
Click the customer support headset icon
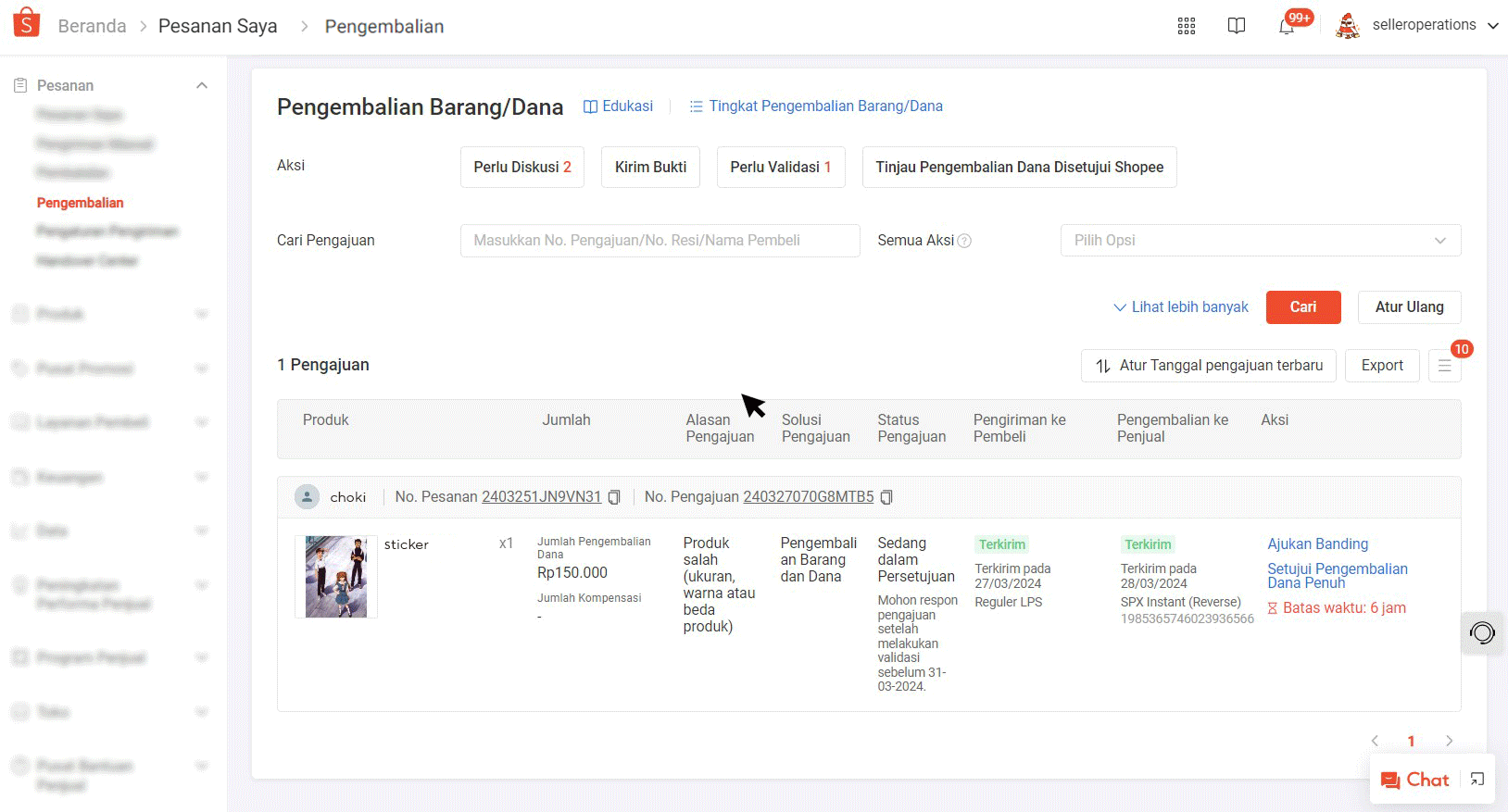[x=1482, y=633]
